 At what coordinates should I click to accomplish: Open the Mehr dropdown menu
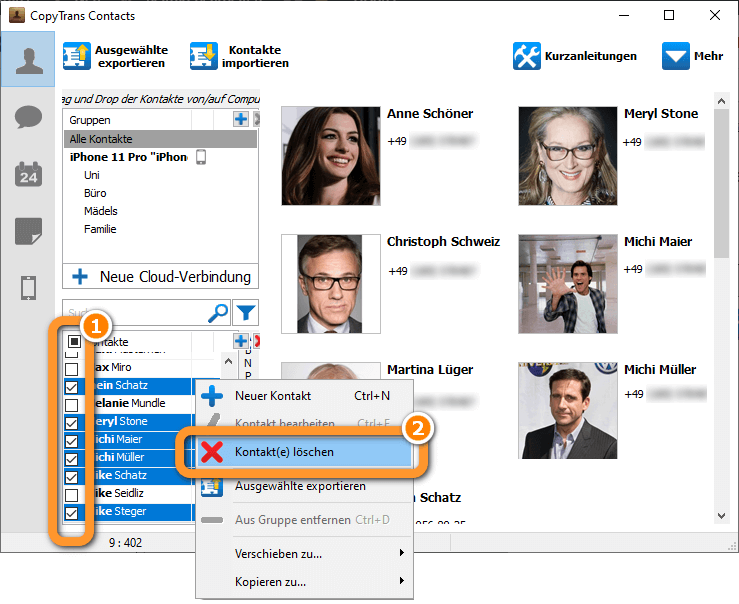pyautogui.click(x=692, y=56)
